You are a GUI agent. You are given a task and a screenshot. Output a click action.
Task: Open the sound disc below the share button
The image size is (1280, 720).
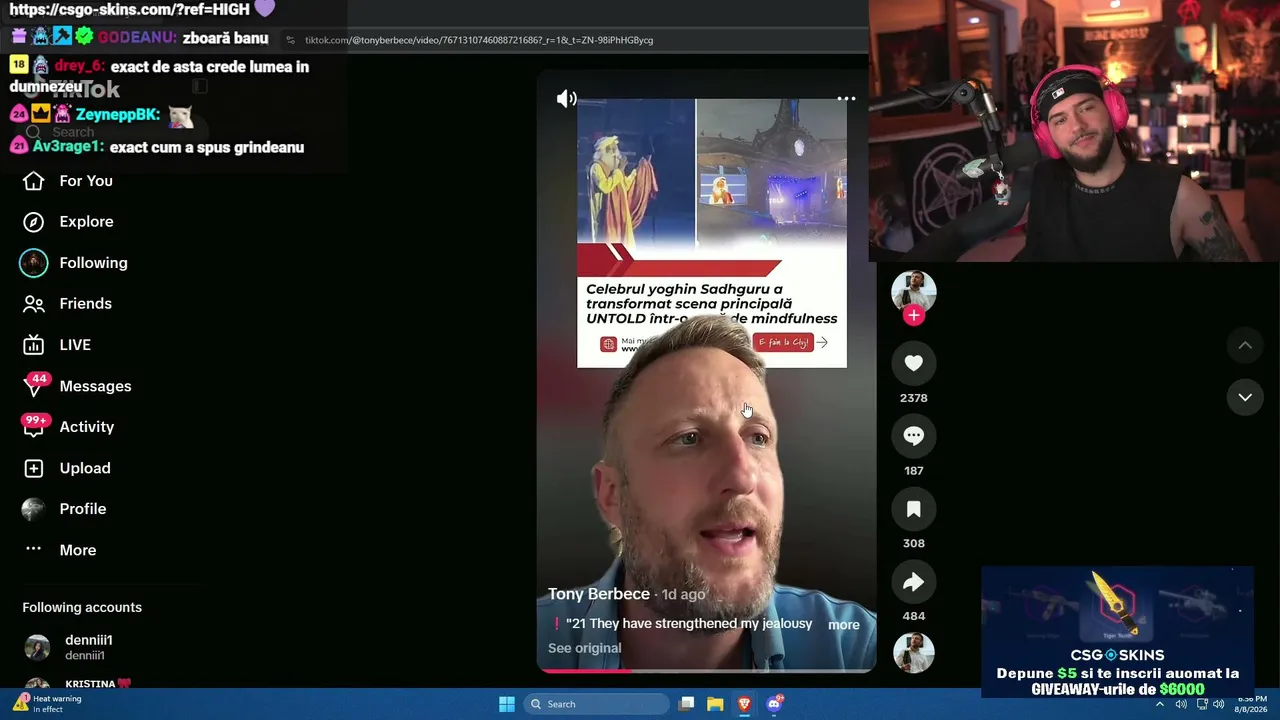[x=913, y=653]
